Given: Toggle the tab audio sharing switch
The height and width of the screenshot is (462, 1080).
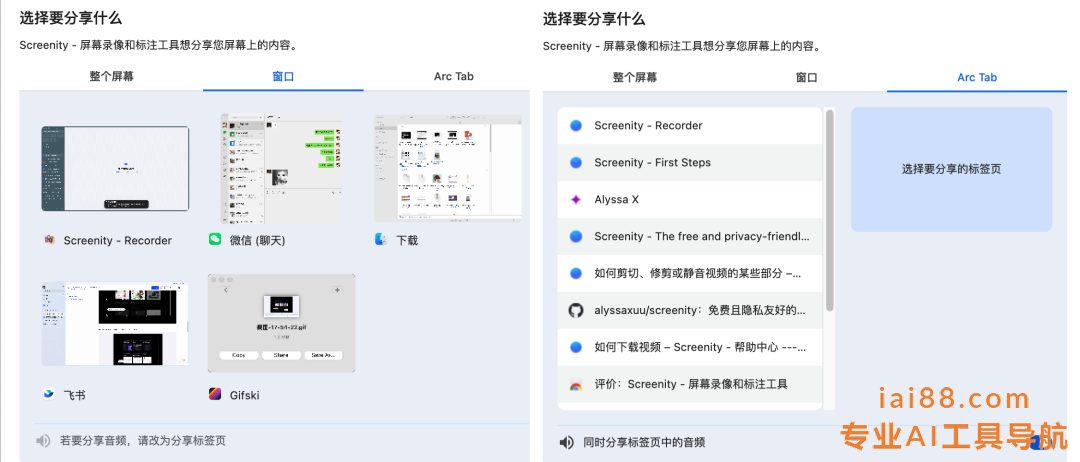Looking at the screenshot, I should (x=1036, y=442).
